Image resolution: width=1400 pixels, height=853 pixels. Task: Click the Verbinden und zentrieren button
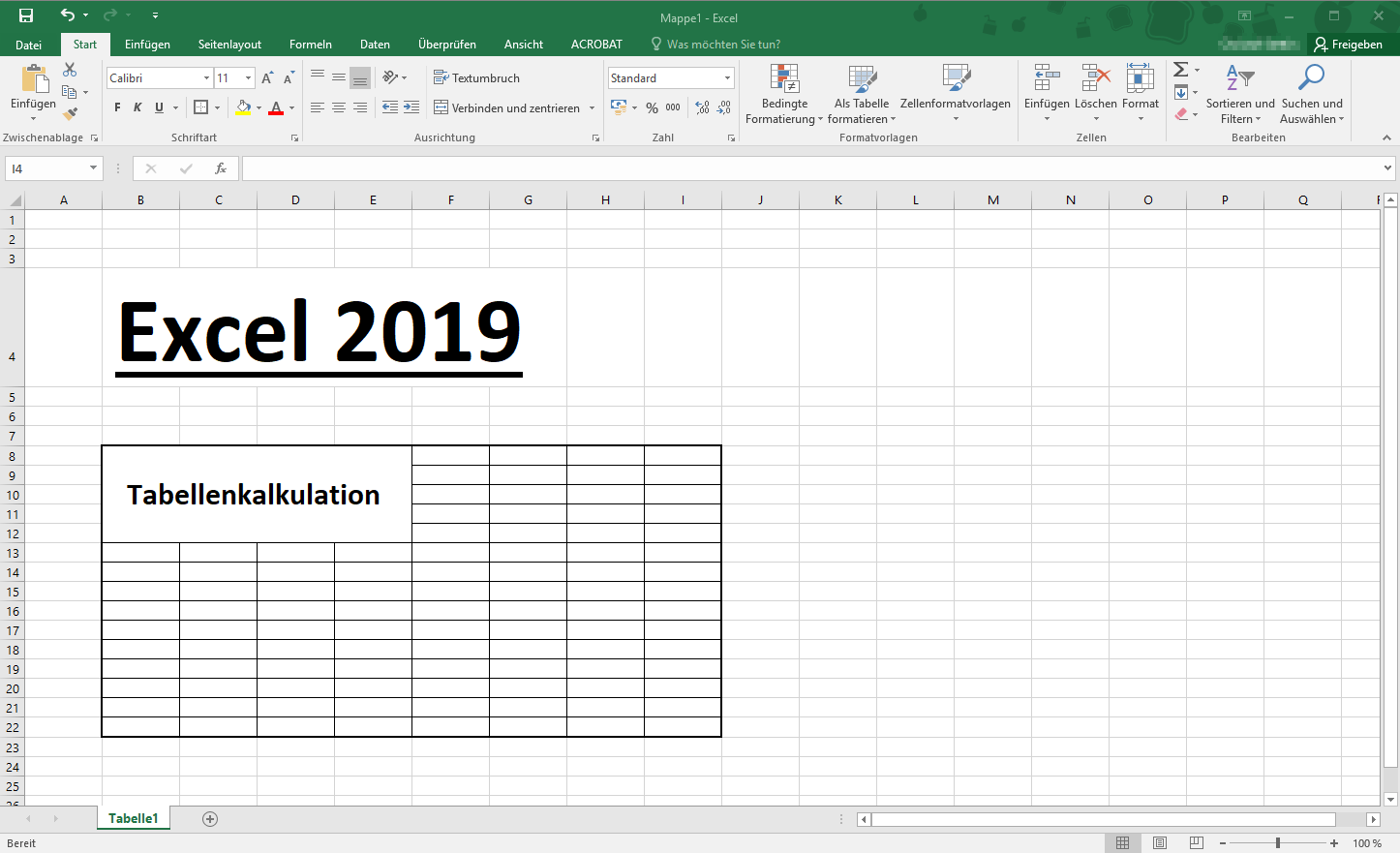click(x=505, y=107)
